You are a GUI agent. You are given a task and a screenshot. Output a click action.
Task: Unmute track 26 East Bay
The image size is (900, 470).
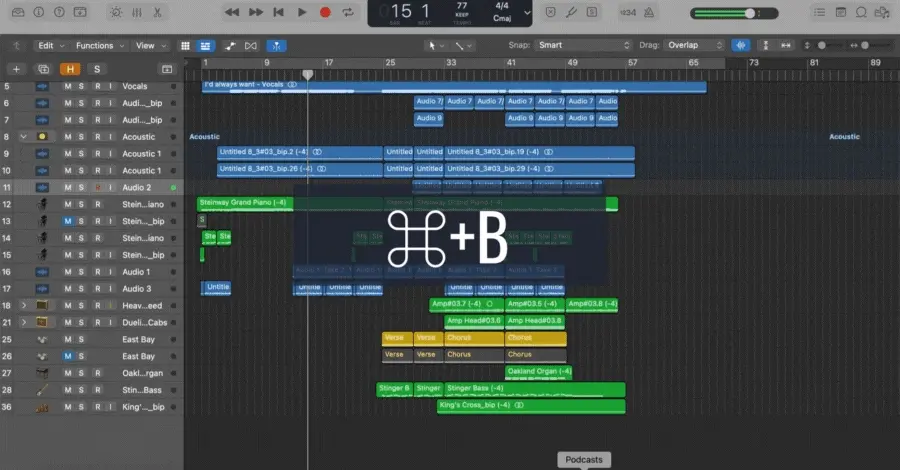click(68, 356)
